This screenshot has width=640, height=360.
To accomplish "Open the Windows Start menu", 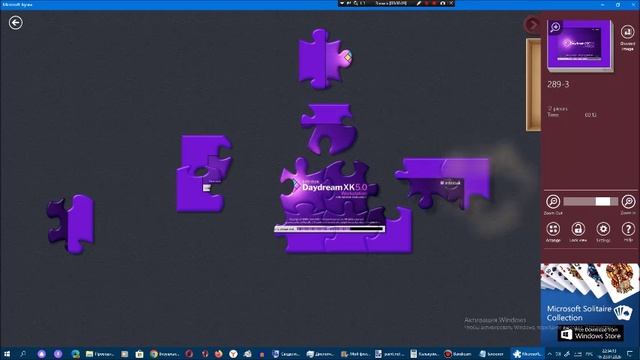I will coord(7,353).
